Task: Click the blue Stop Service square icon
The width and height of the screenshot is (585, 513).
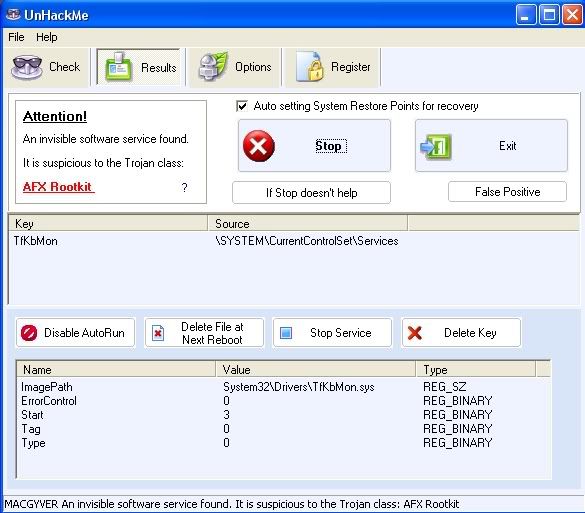Action: click(x=286, y=333)
